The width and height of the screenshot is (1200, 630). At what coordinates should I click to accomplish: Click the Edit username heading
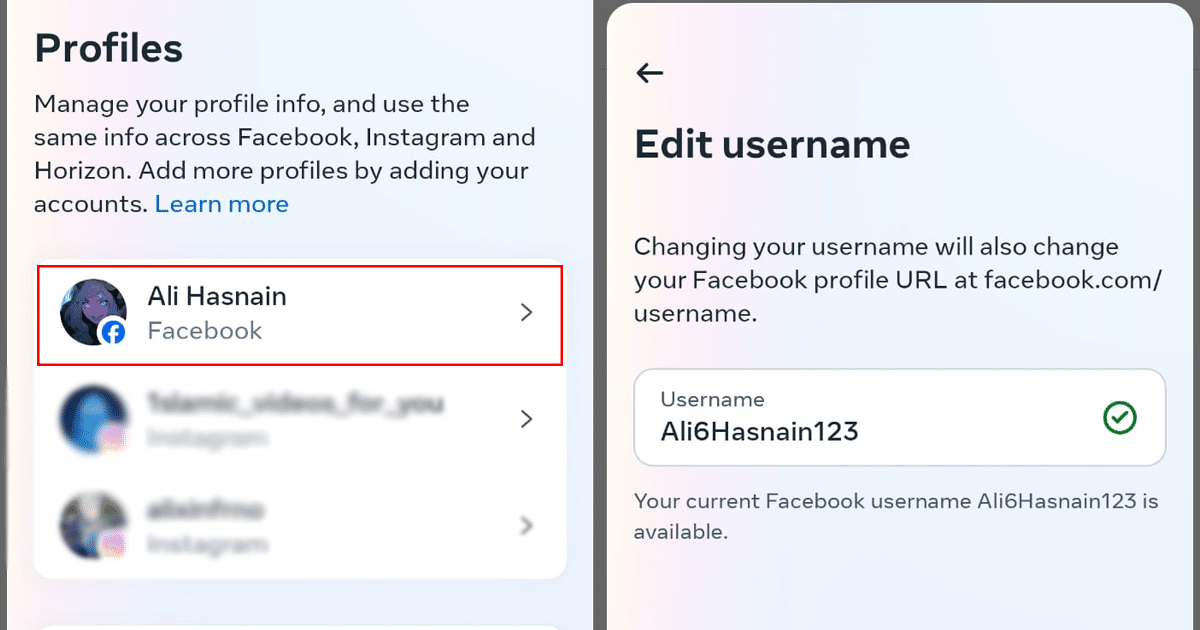772,145
